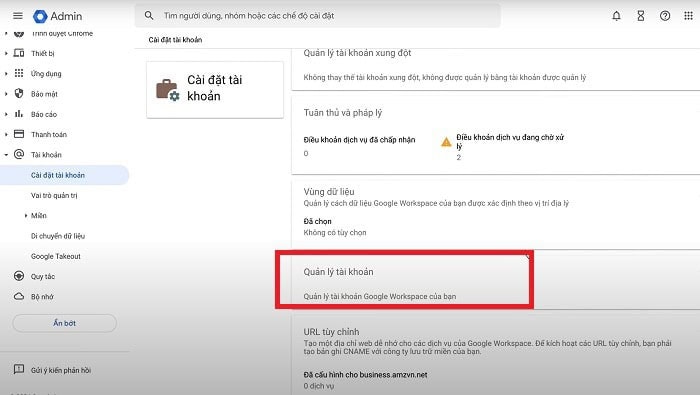Viewport: 700px width, 395px height.
Task: Click the 0 dịch vụ value
Action: point(318,386)
